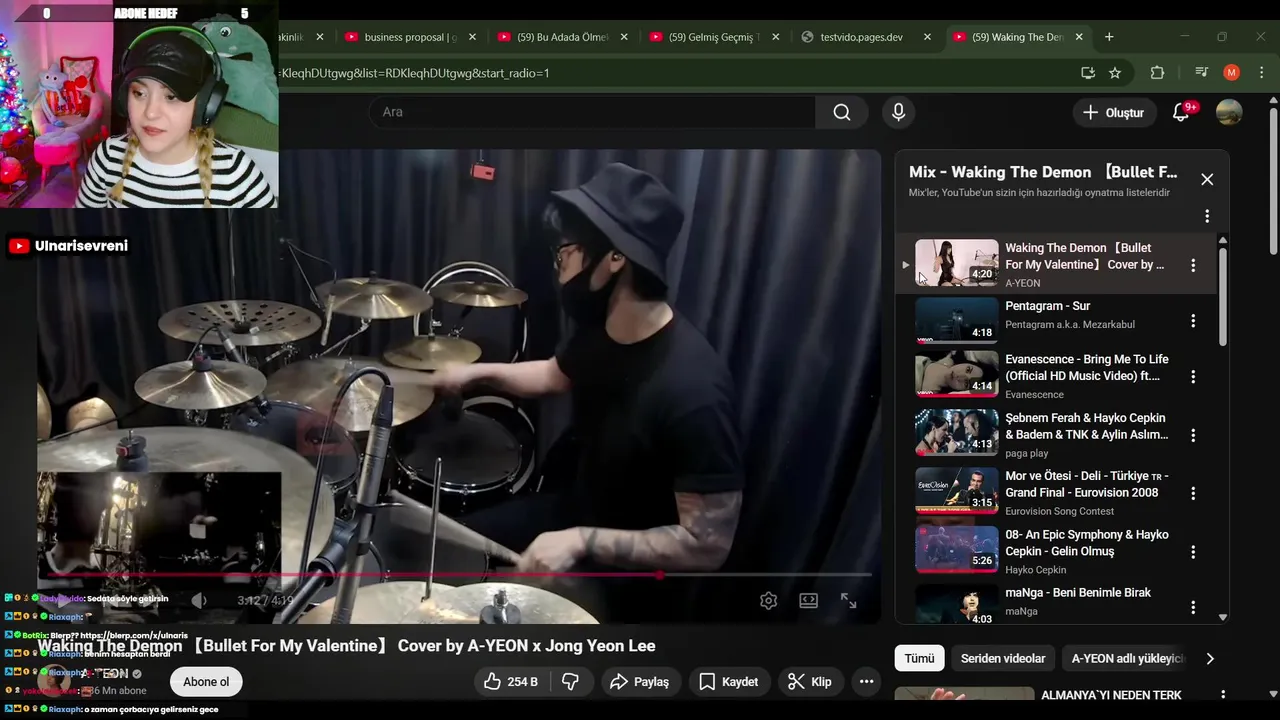
Task: Dislike the video
Action: [x=571, y=682]
